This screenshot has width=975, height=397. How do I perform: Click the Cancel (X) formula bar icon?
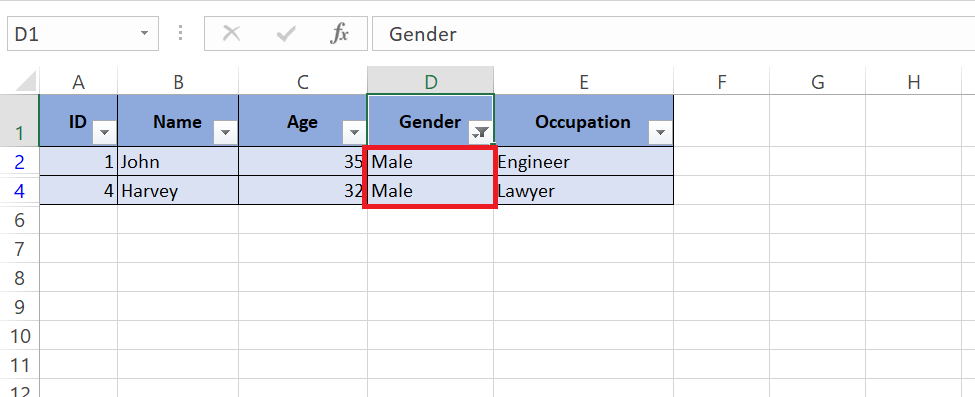tap(231, 34)
